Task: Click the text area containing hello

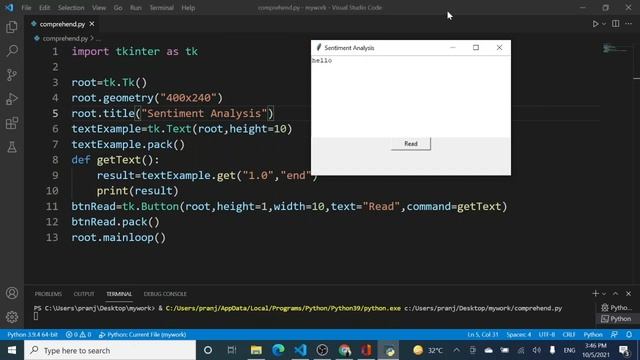Action: click(411, 97)
